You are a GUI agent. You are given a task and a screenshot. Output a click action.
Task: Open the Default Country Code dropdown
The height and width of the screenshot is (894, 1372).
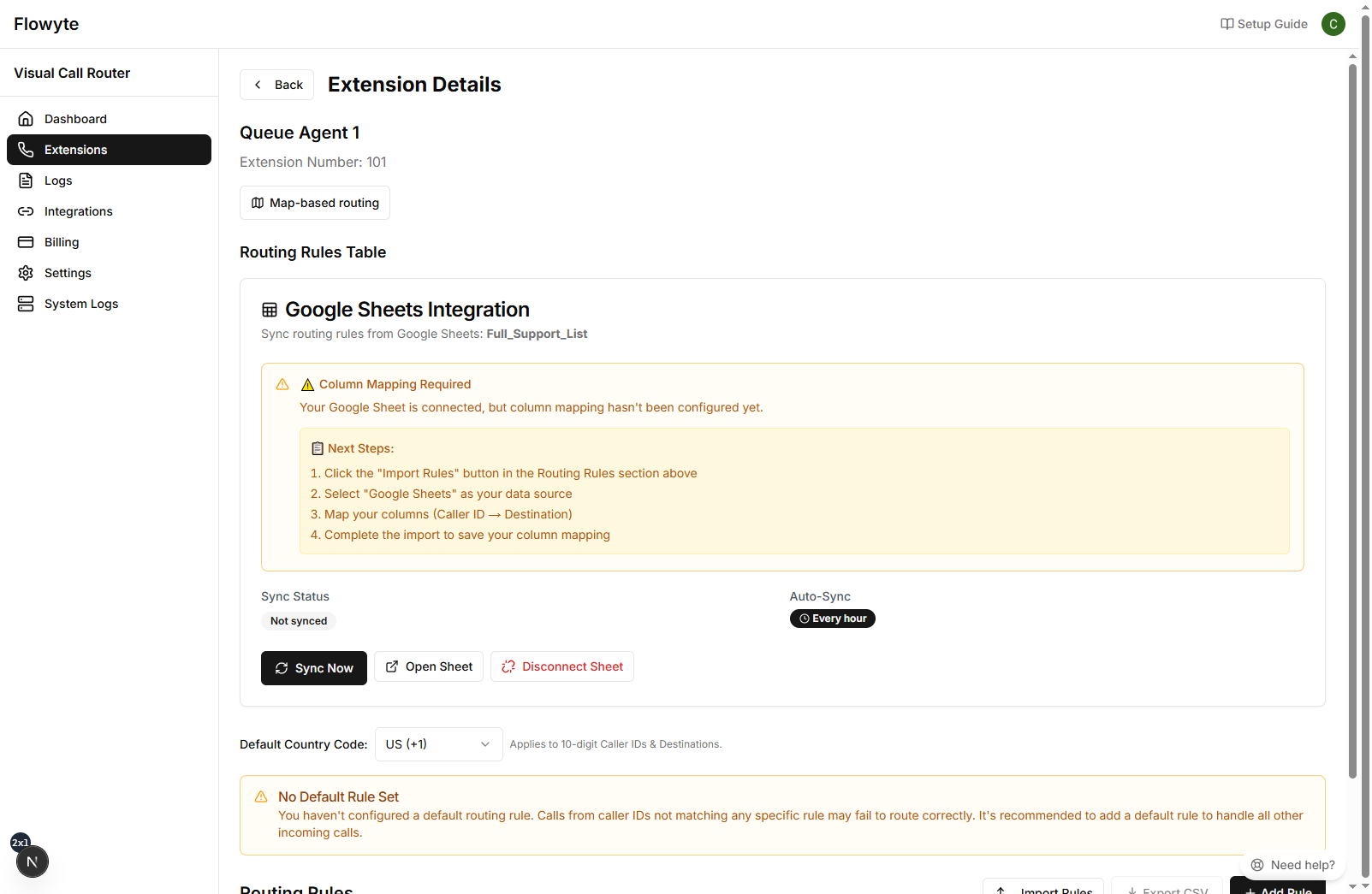pyautogui.click(x=437, y=744)
